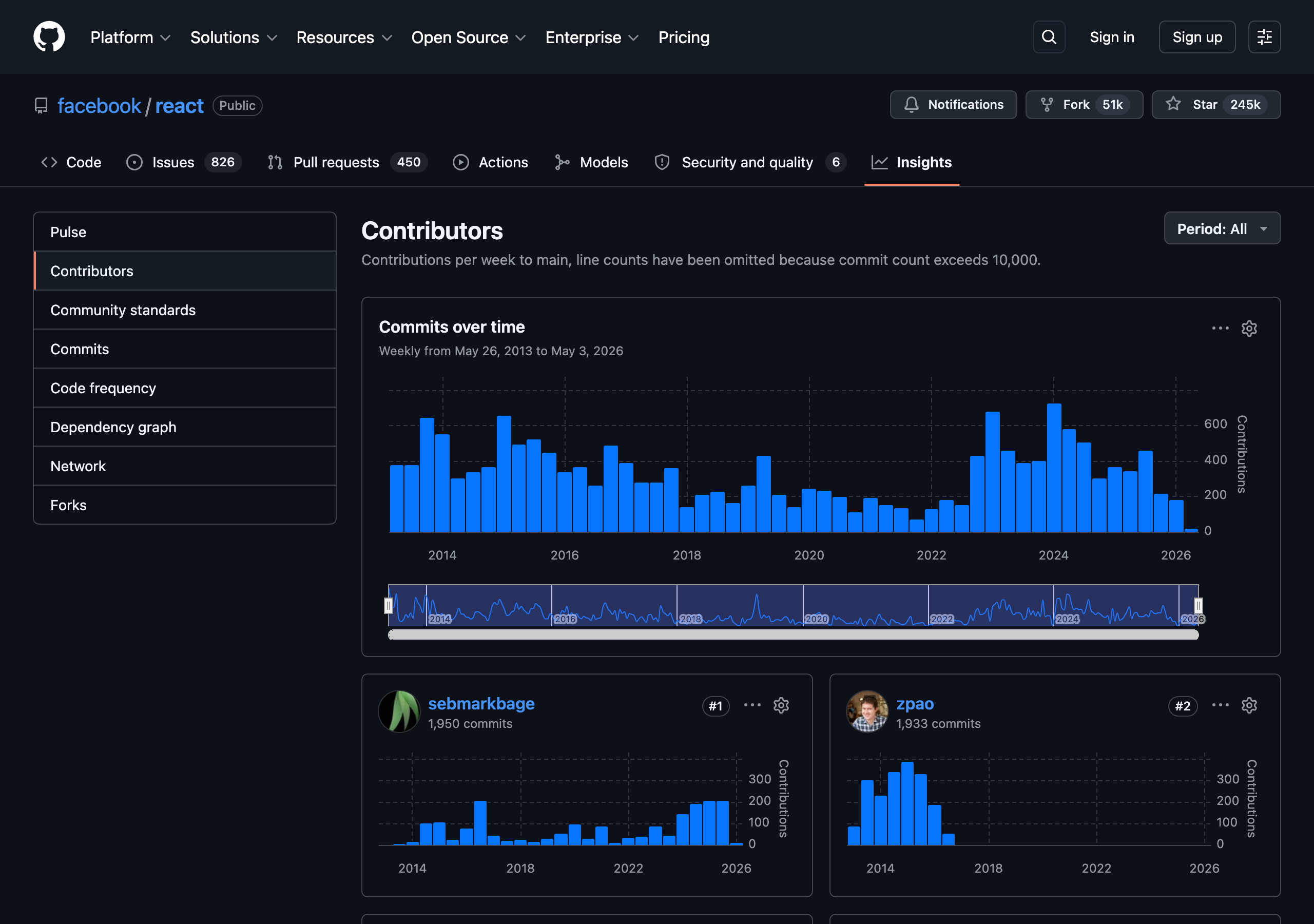The image size is (1314, 924).
Task: Open Network in the insights sidebar
Action: [185, 466]
